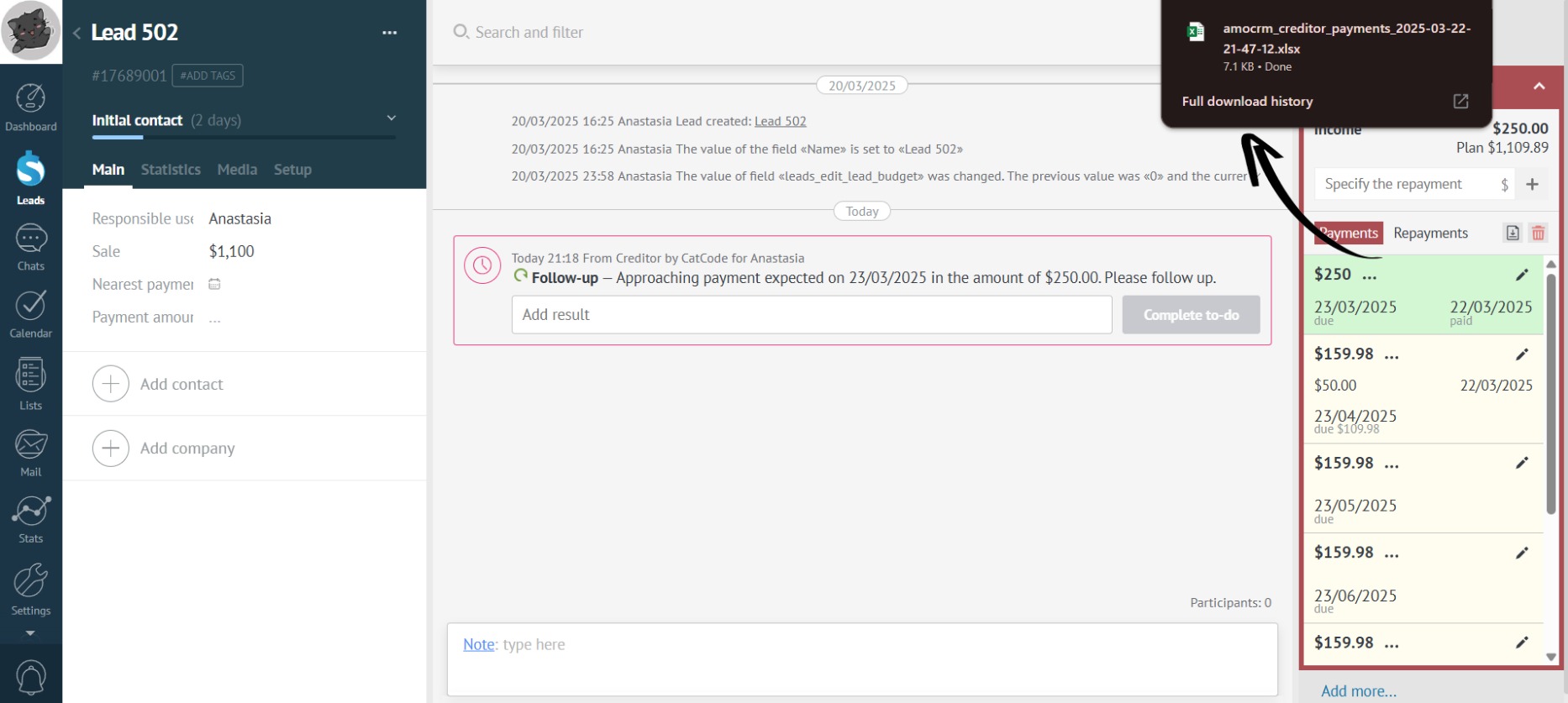Edit the $250 payment with pencil icon
Screen dimensions: 1568x703
click(1522, 275)
